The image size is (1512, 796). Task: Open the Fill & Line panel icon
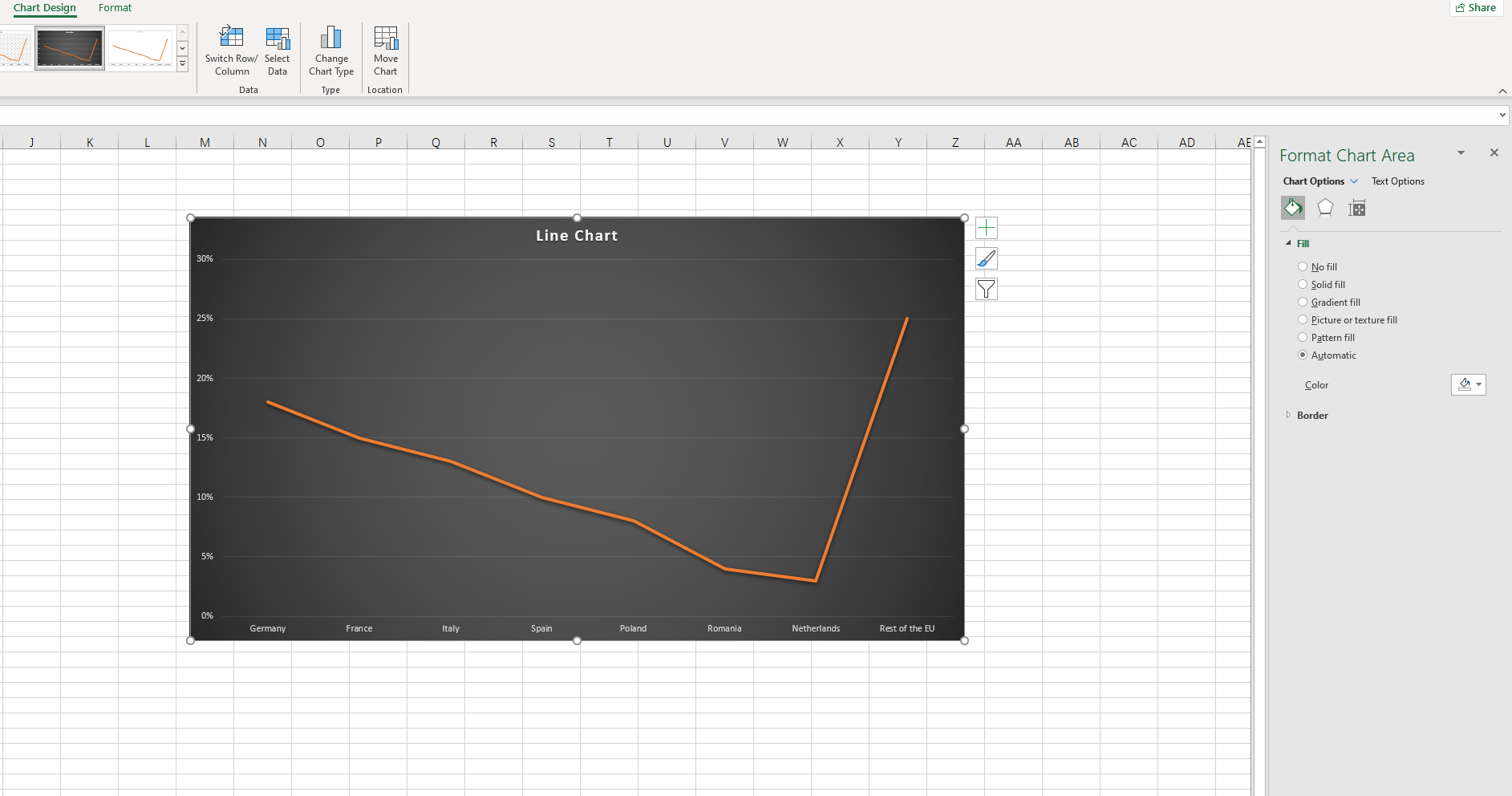click(1292, 207)
